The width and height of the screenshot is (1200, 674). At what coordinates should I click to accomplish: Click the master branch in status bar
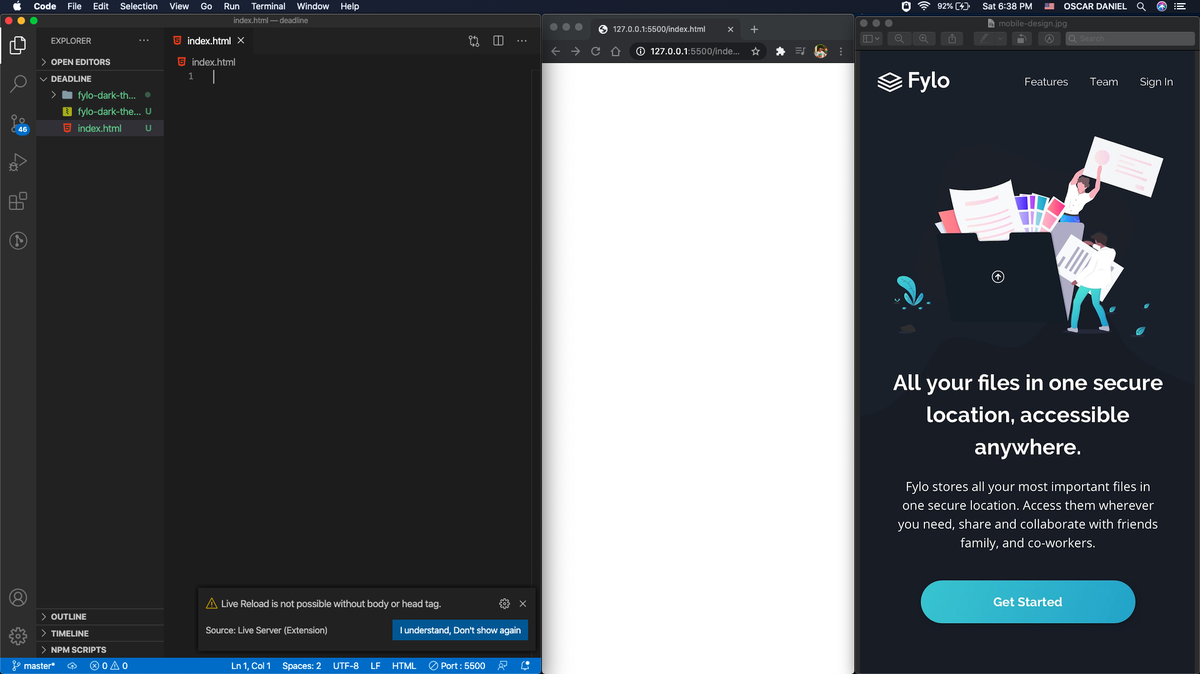(x=33, y=666)
